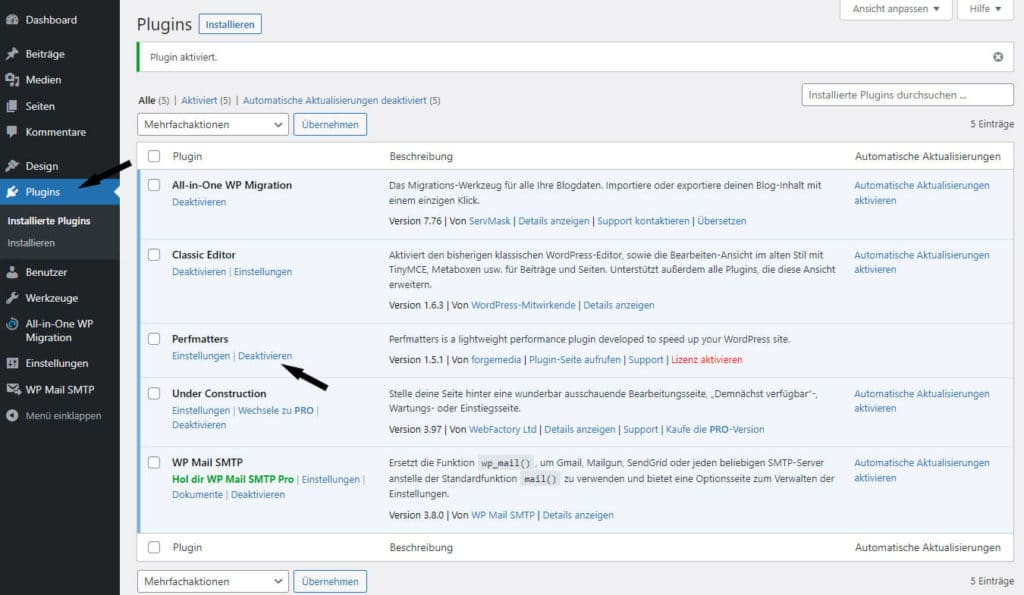Click the Beiträge pin icon

pyautogui.click(x=12, y=54)
